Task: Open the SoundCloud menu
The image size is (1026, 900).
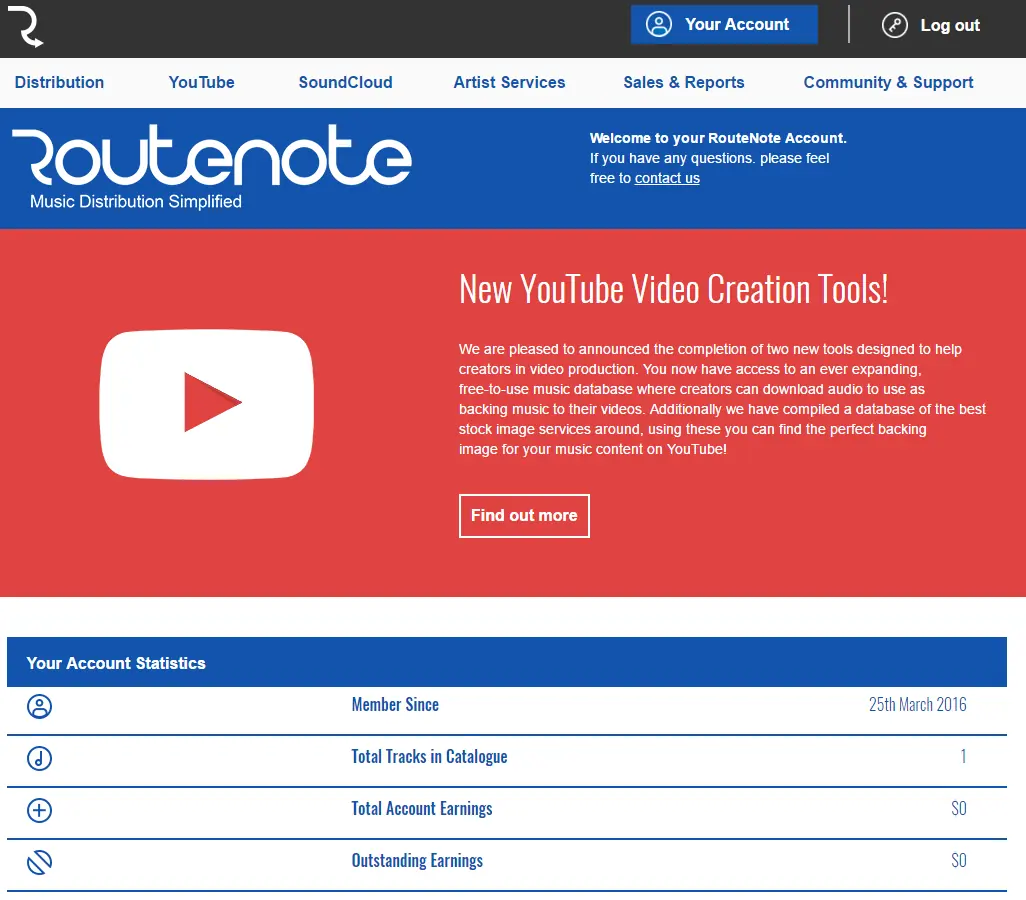Action: [x=345, y=82]
